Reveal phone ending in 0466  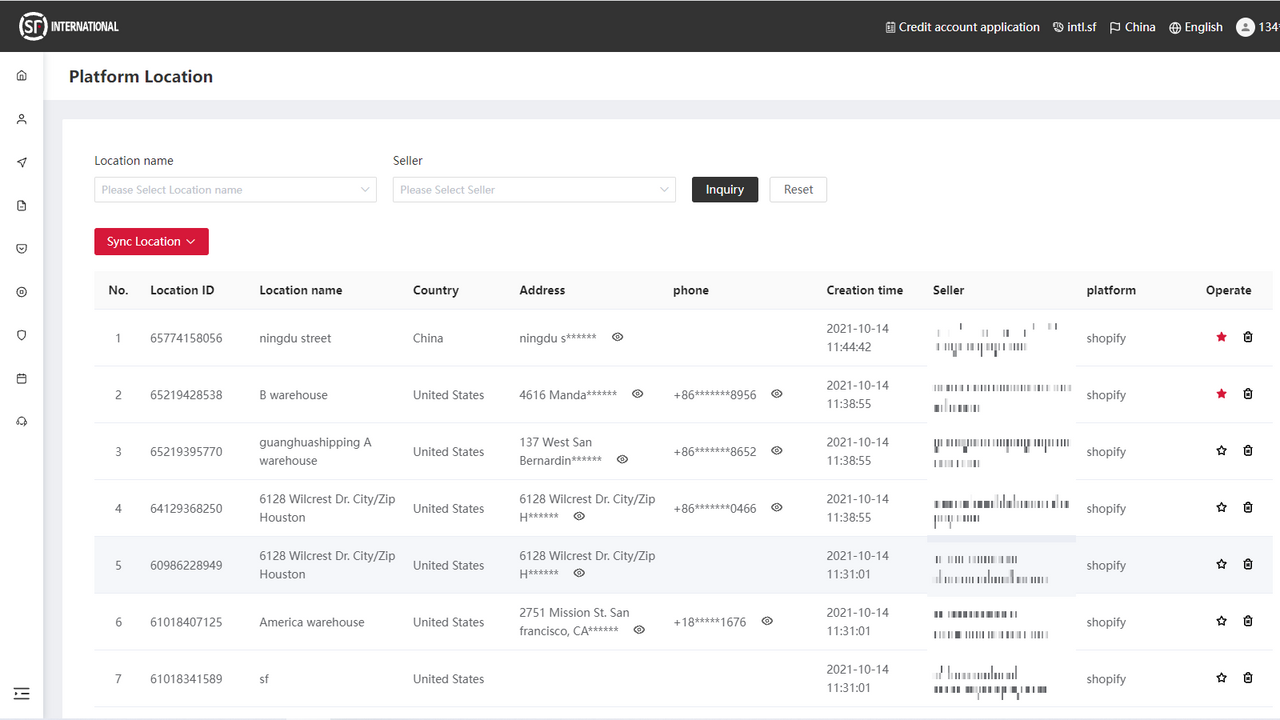click(x=777, y=508)
